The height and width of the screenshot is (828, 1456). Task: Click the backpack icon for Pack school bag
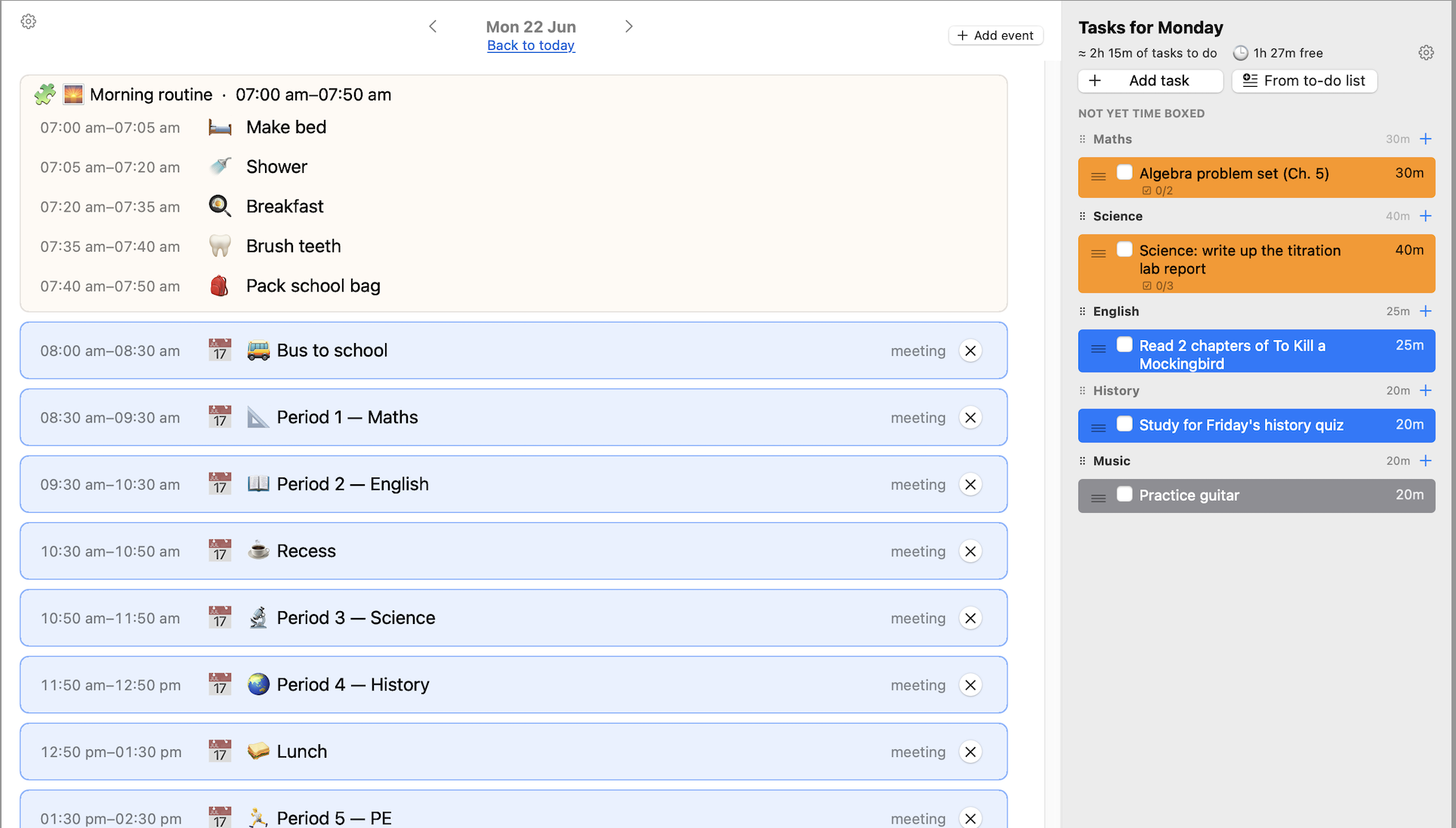pyautogui.click(x=220, y=286)
